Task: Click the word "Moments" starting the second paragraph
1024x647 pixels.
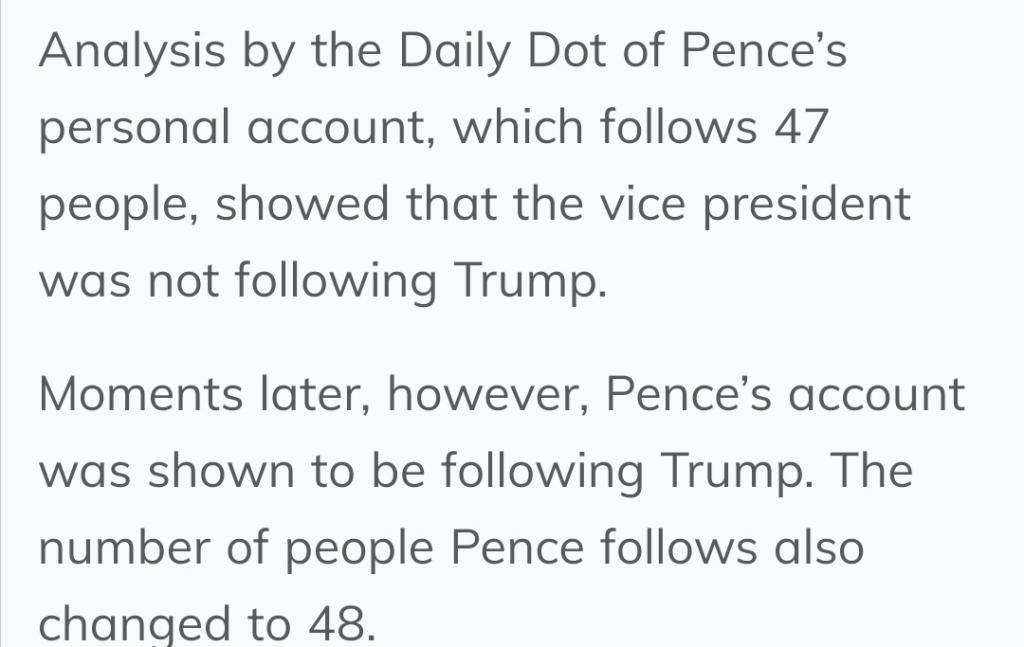Action: click(141, 395)
